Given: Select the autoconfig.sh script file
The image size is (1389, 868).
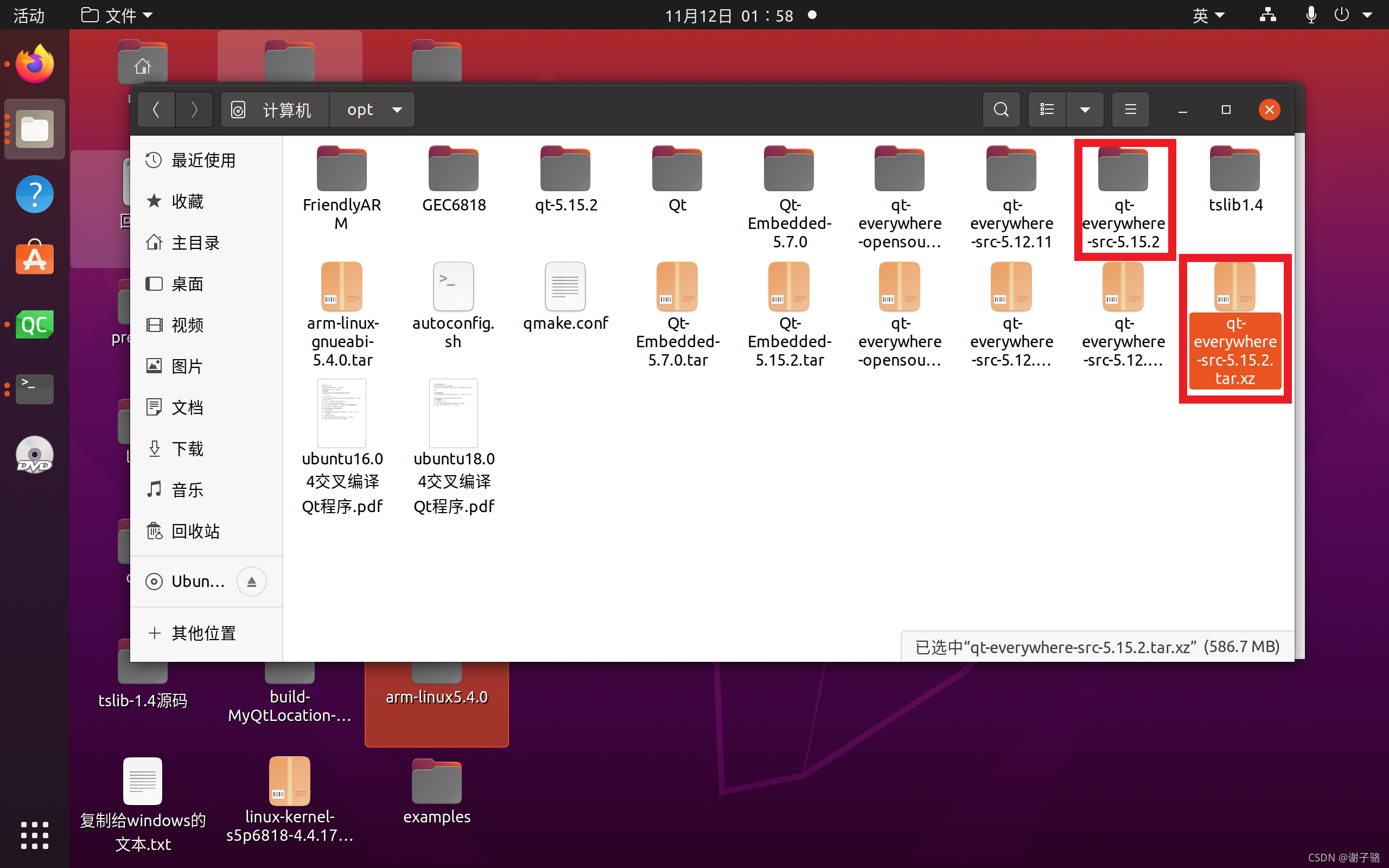Looking at the screenshot, I should (x=453, y=287).
